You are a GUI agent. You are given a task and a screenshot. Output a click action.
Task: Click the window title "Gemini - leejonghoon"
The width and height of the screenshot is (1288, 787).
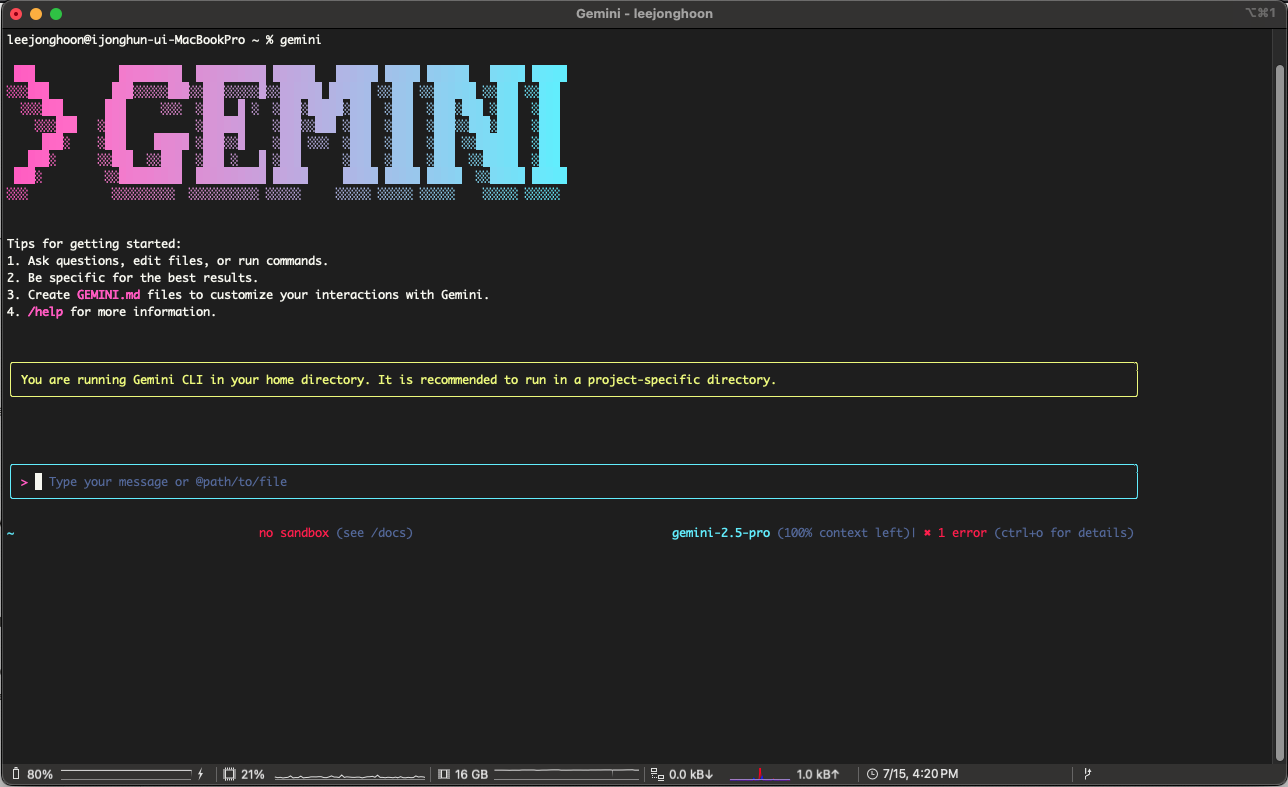[x=644, y=13]
